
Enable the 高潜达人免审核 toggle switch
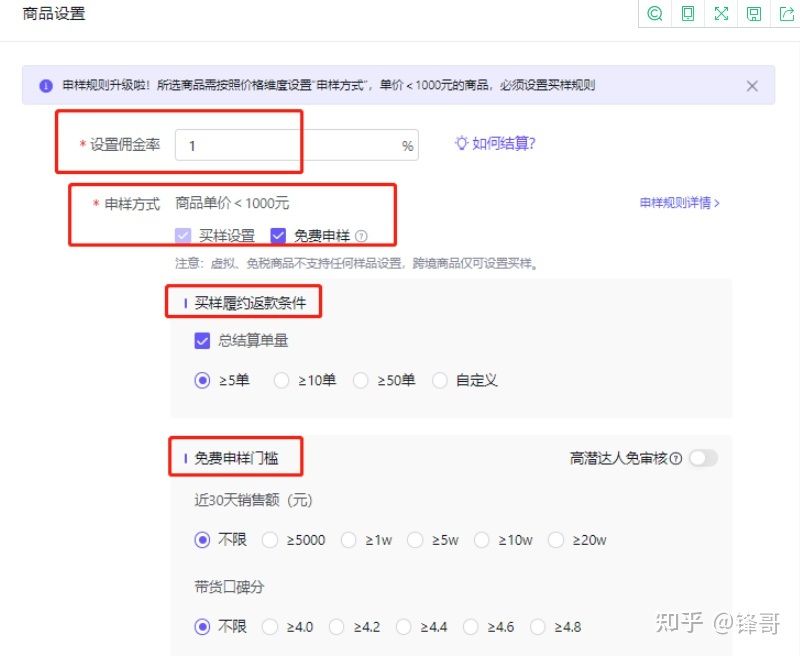point(703,457)
